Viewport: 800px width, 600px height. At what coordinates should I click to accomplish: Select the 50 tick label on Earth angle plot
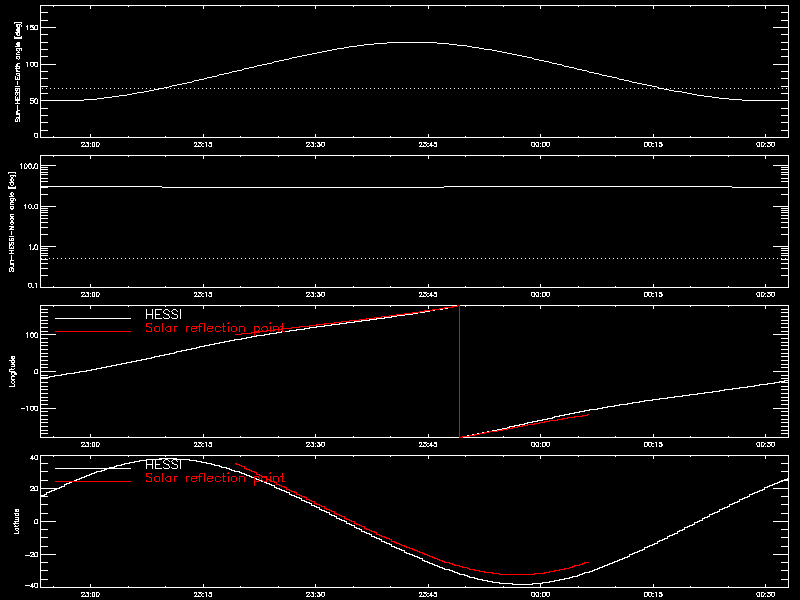coord(35,101)
